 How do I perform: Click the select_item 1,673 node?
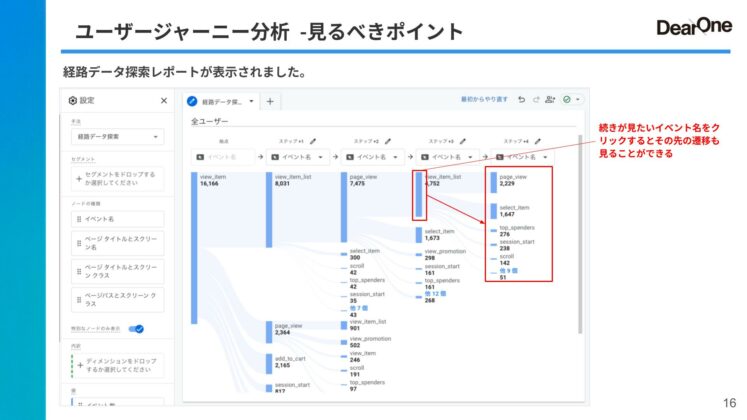419,235
